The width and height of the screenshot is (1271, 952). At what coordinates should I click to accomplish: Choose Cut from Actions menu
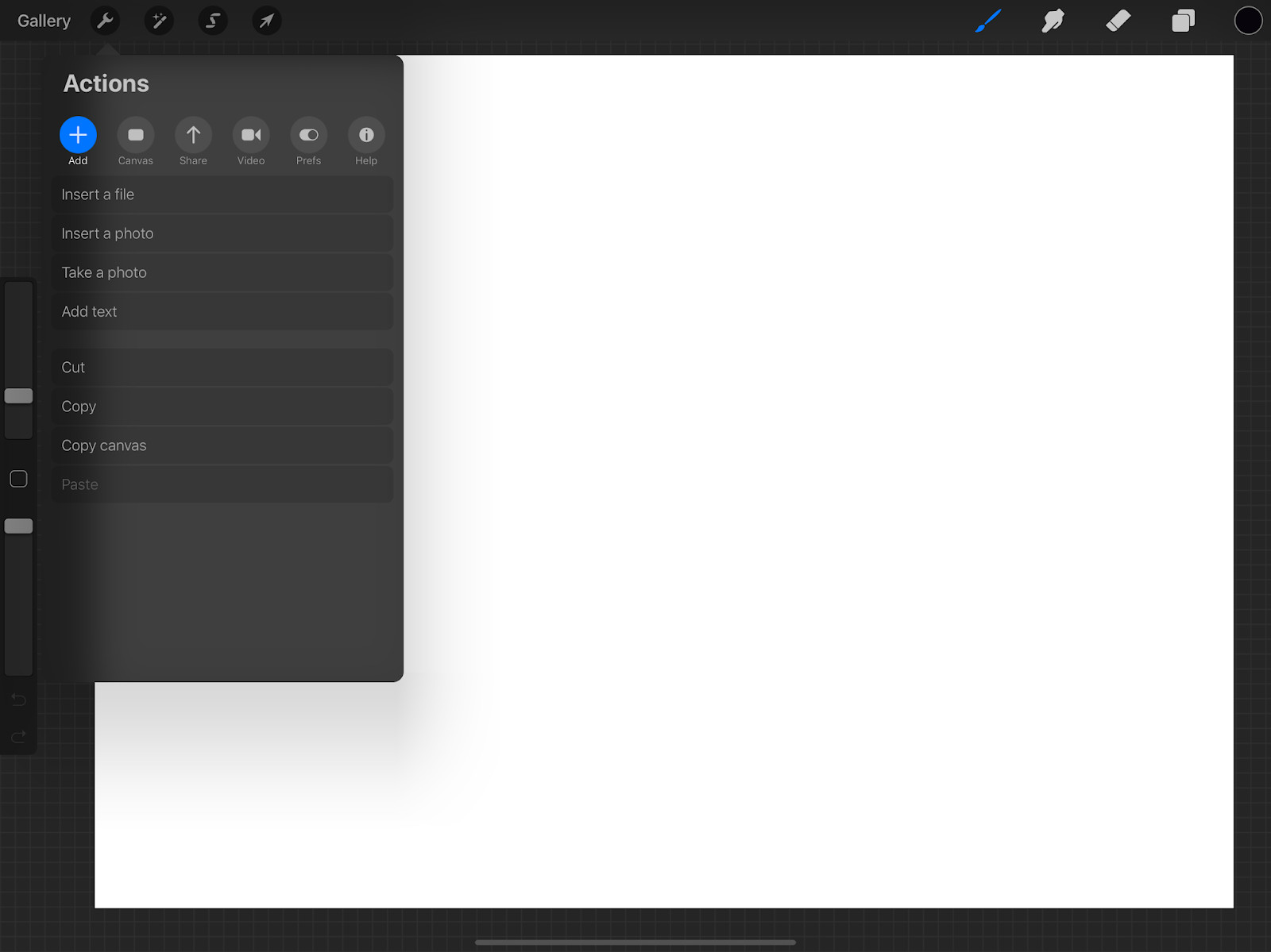coord(222,368)
